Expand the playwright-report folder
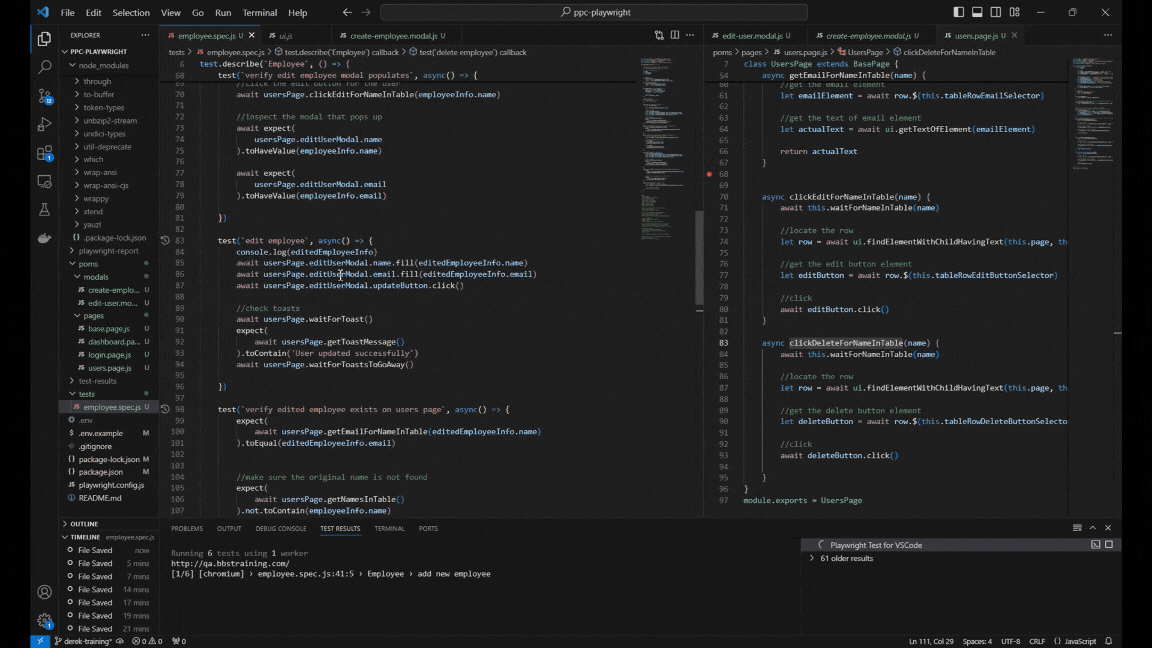The image size is (1152, 648). [108, 251]
